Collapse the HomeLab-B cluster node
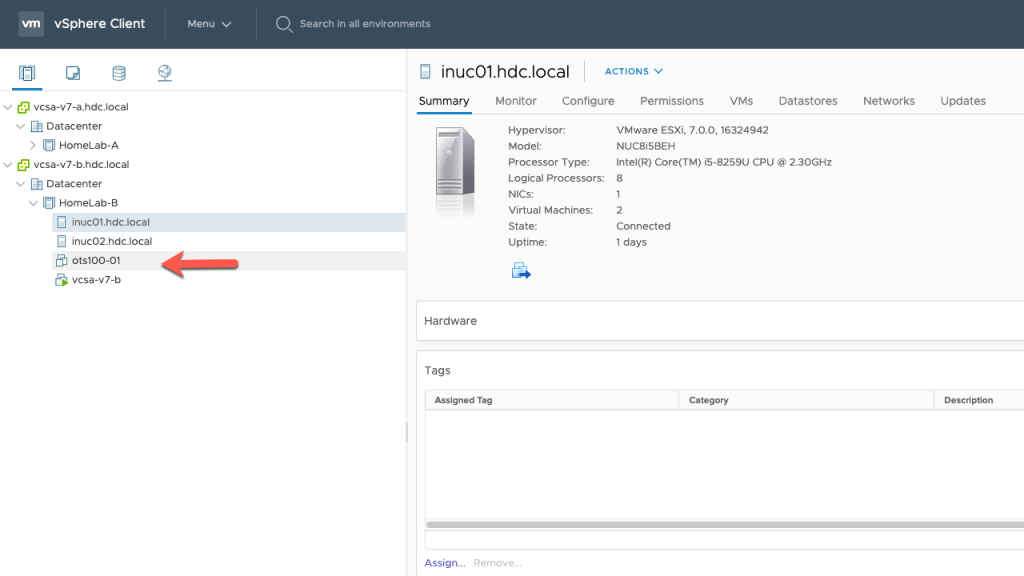The height and width of the screenshot is (576, 1024). pyautogui.click(x=33, y=203)
